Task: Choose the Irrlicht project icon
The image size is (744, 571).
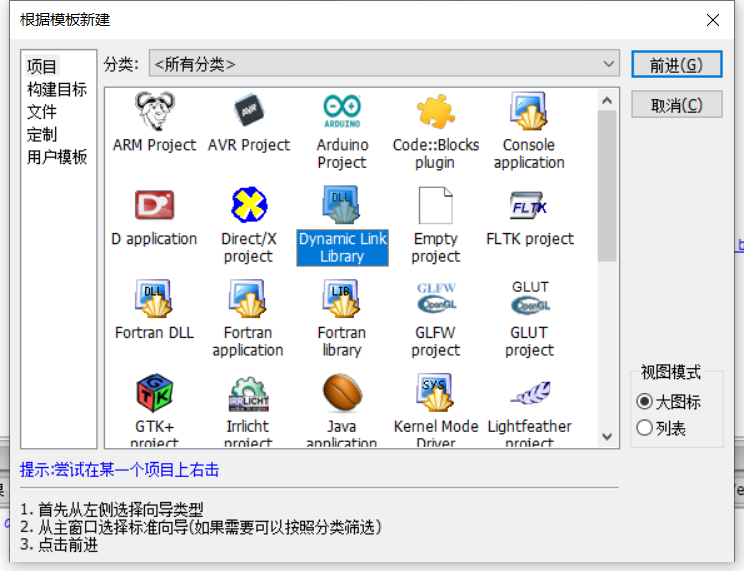Action: [x=249, y=394]
